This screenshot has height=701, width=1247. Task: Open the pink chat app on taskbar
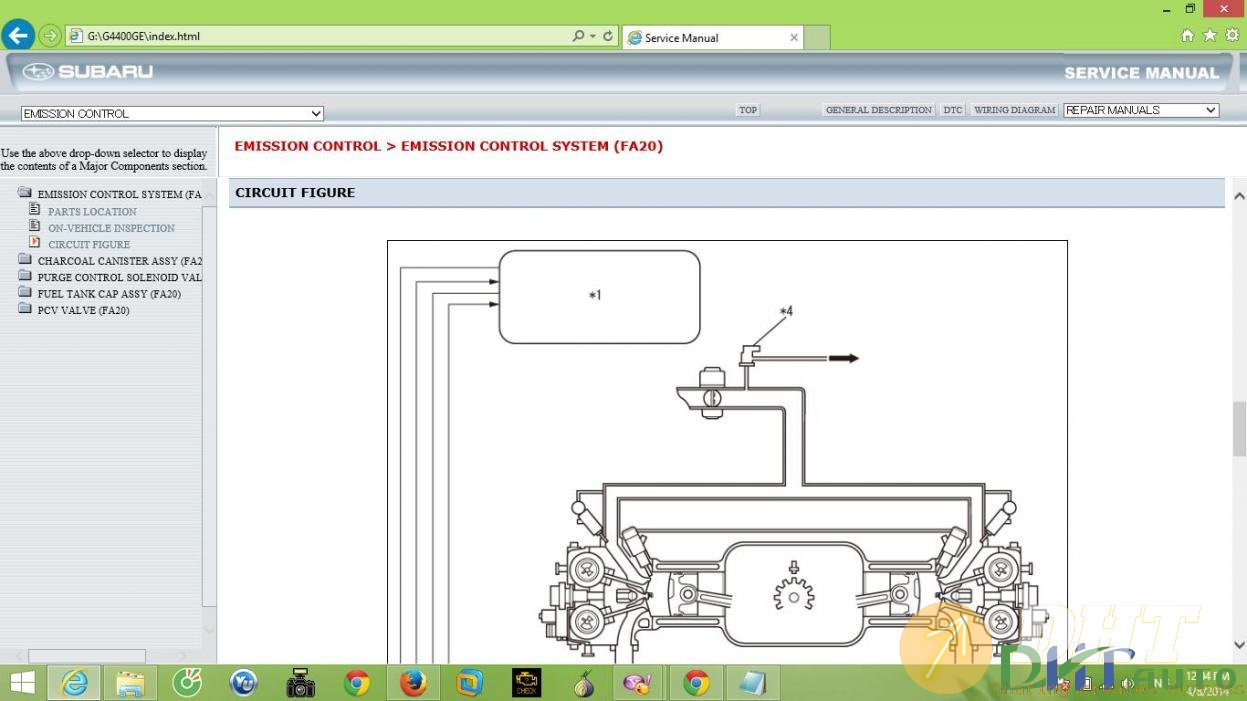point(637,684)
